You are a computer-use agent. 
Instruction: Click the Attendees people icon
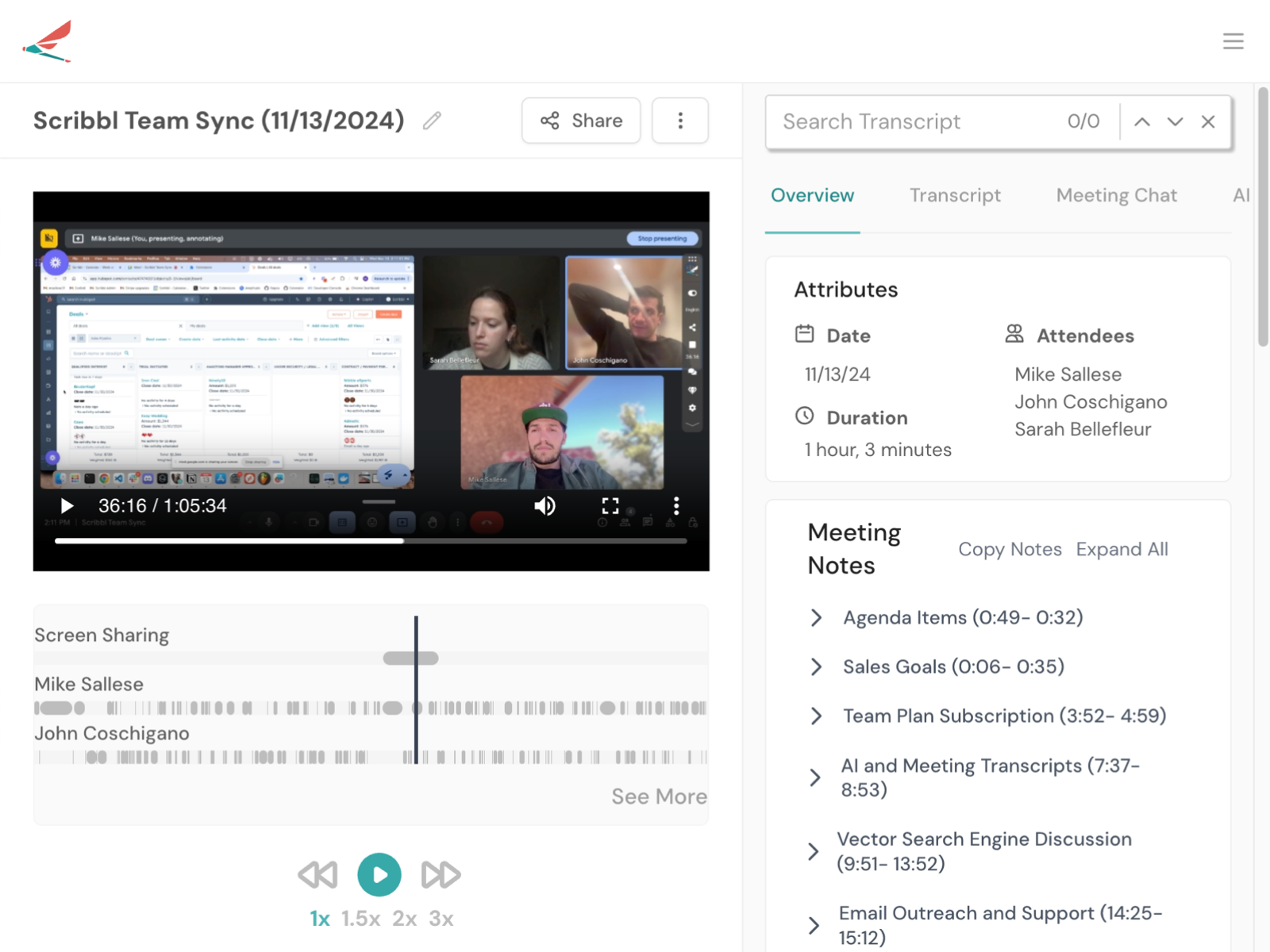[x=1014, y=334]
